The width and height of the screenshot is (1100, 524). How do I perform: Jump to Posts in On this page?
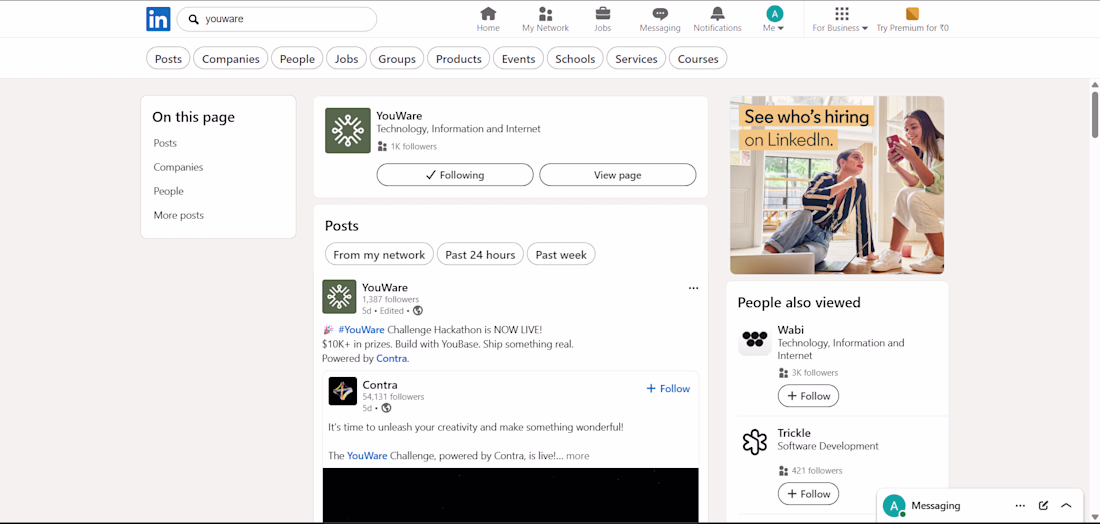coord(166,143)
